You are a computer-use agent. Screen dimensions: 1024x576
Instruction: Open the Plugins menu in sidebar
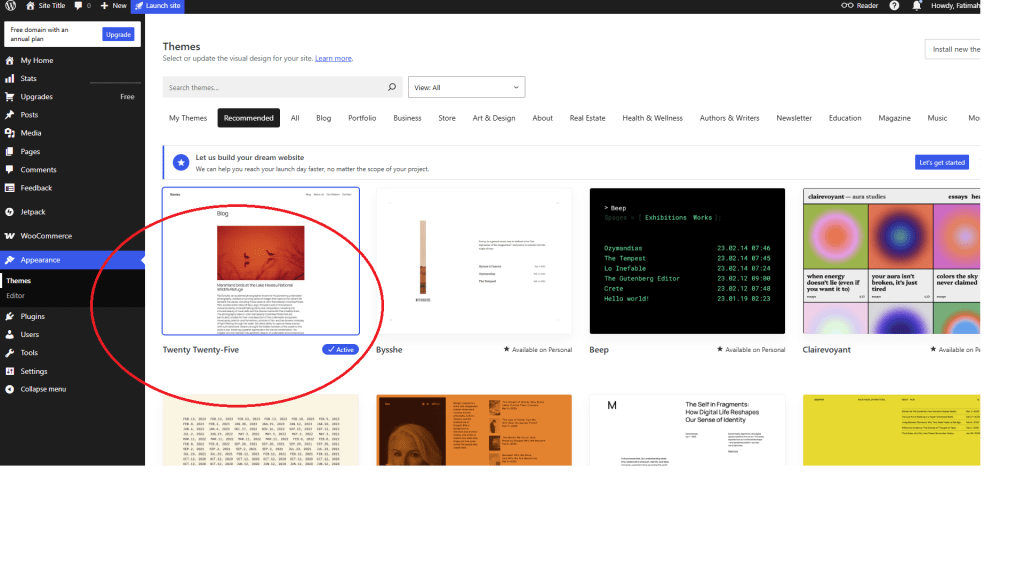click(32, 316)
